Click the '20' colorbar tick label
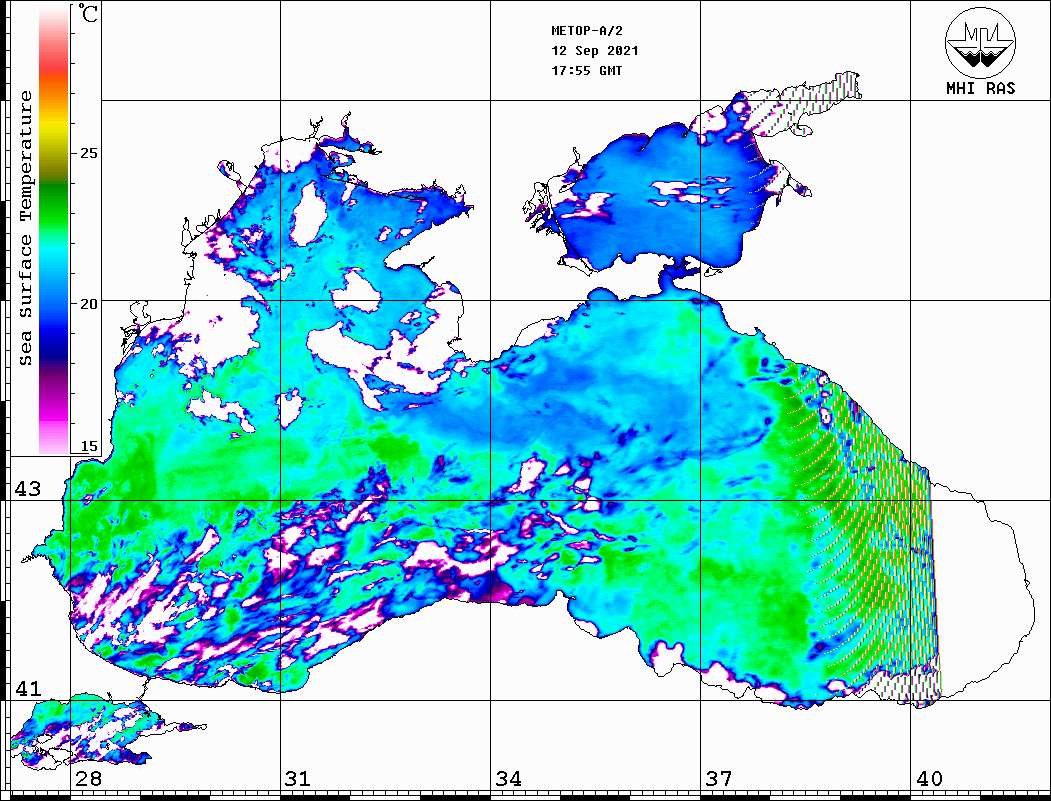The width and height of the screenshot is (1051, 801). click(x=88, y=304)
